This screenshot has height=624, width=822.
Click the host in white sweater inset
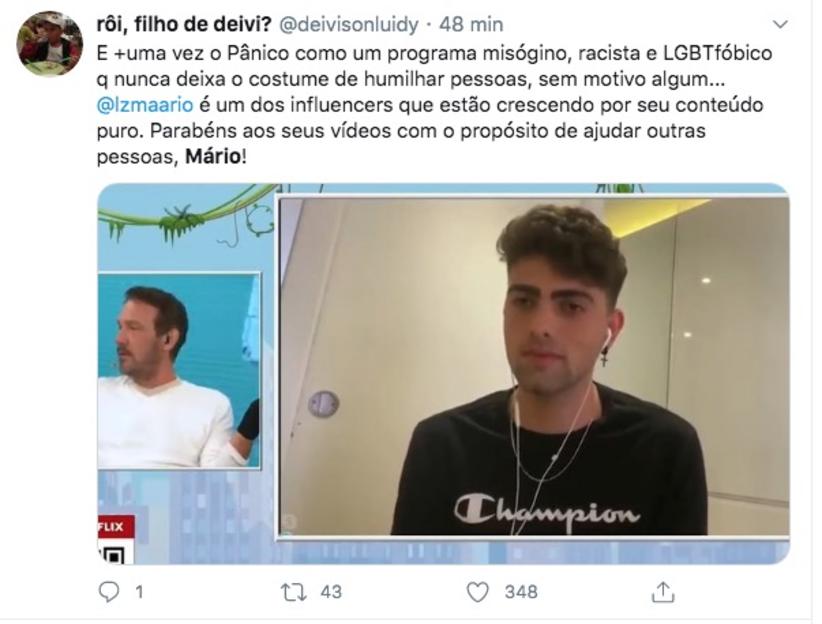tap(178, 370)
